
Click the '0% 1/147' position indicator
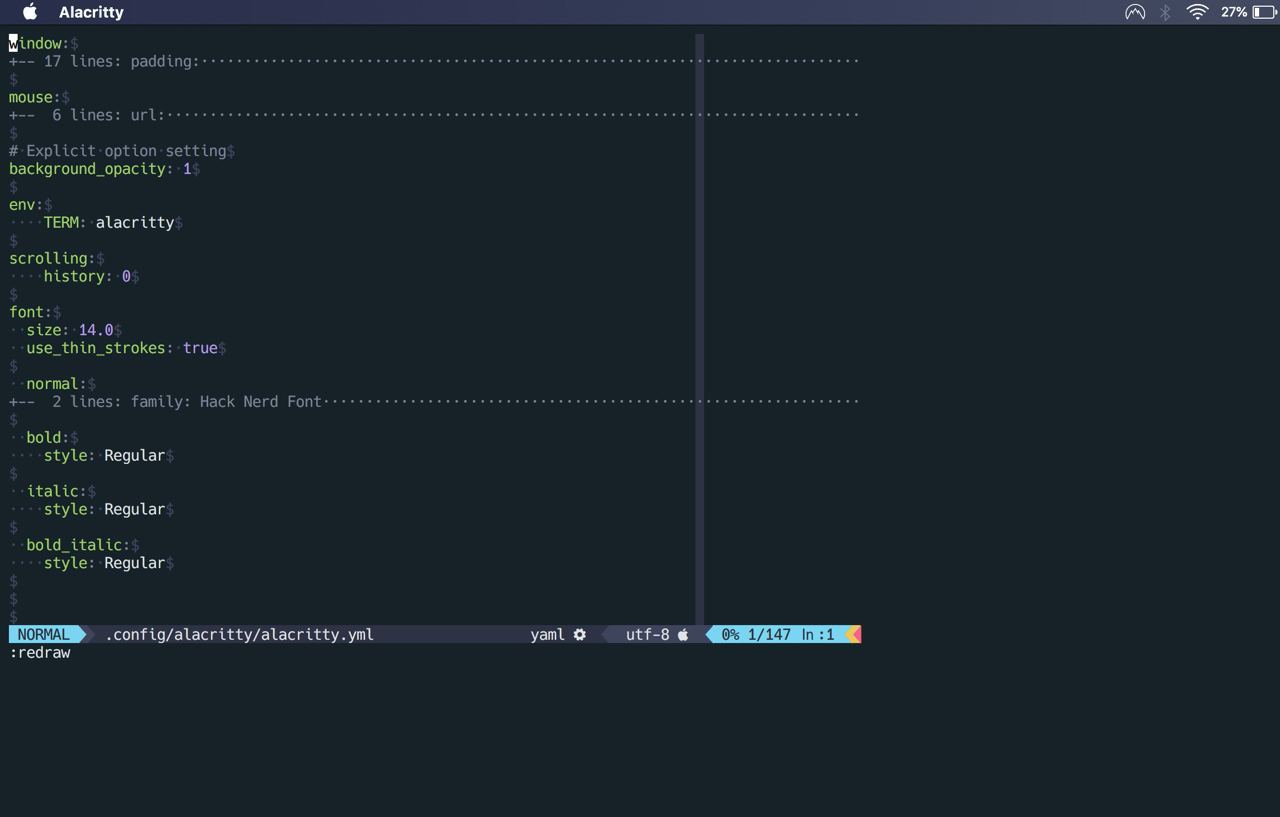(755, 634)
